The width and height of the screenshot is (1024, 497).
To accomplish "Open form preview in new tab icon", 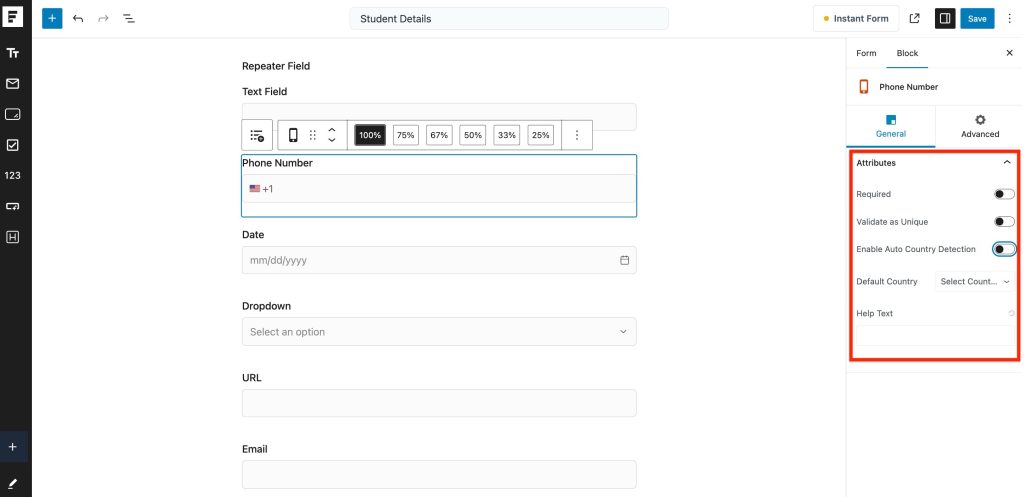I will tap(914, 19).
